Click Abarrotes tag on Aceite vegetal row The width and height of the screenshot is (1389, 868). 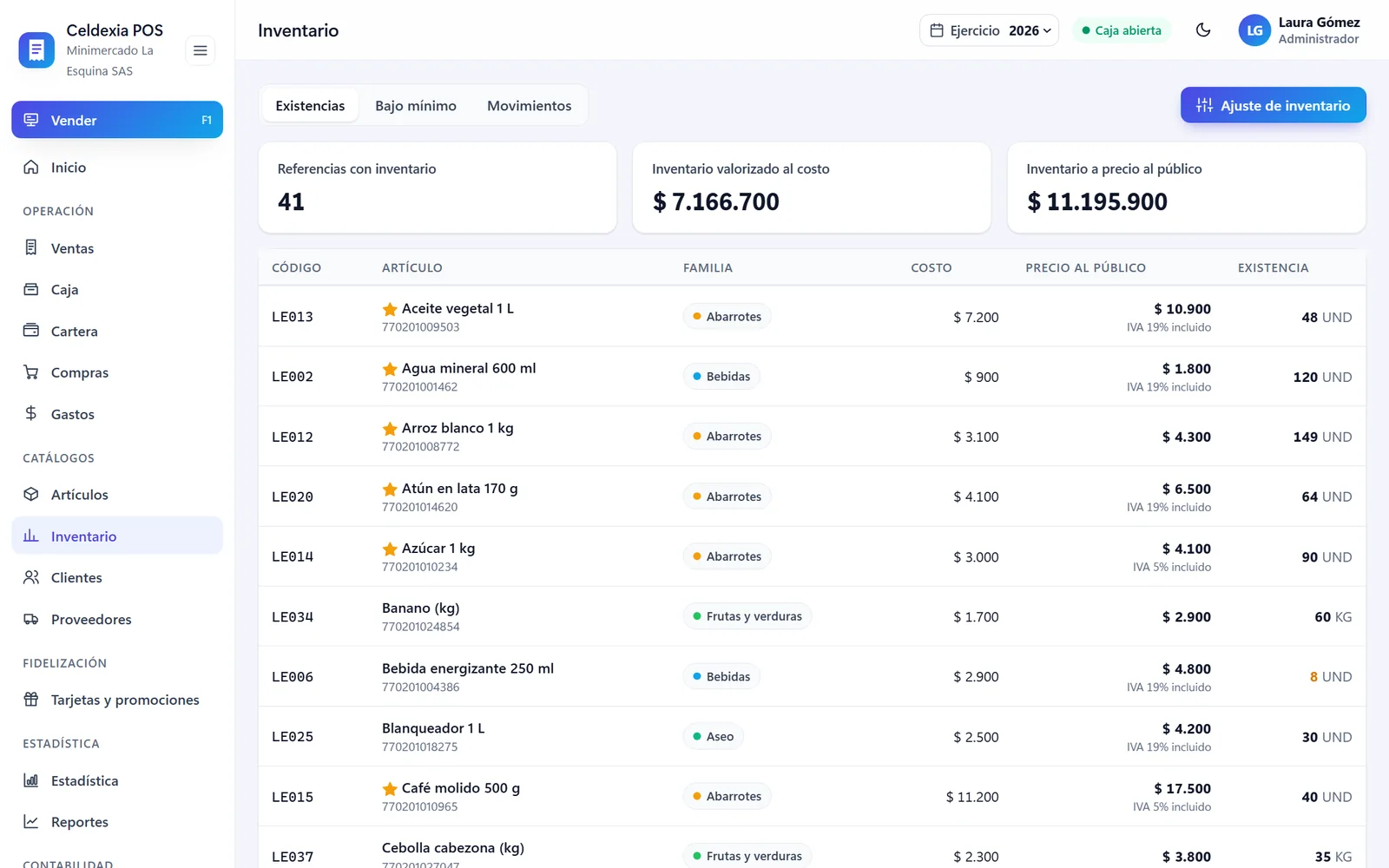click(727, 317)
